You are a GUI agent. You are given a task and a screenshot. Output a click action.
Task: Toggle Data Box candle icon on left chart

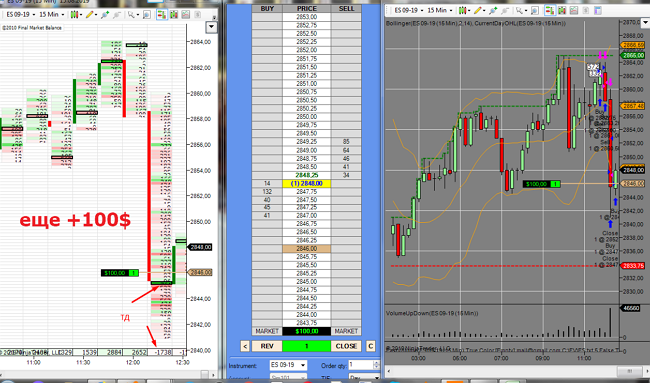(174, 15)
